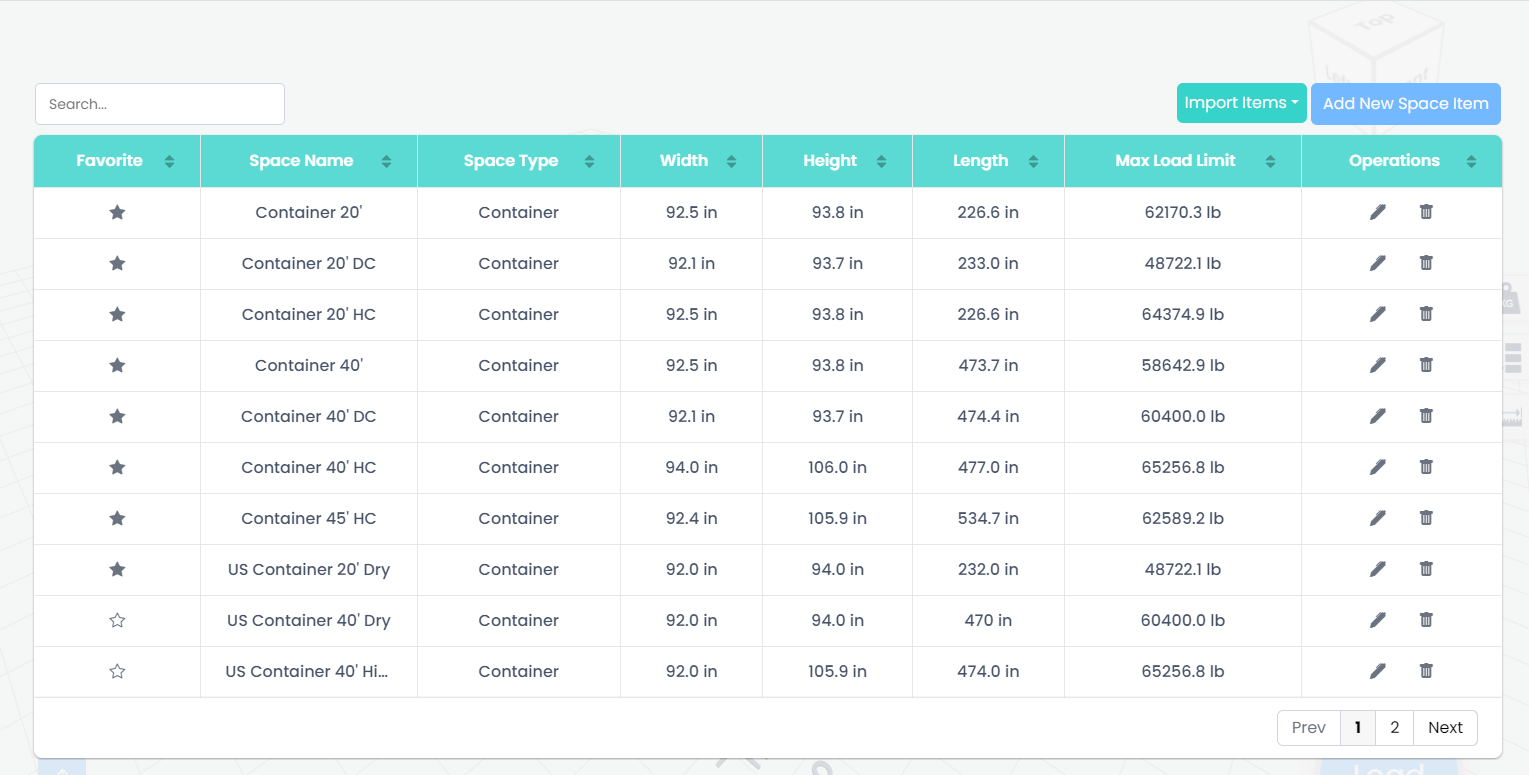
Task: Delete the Container 20' HC row
Action: 1426,313
